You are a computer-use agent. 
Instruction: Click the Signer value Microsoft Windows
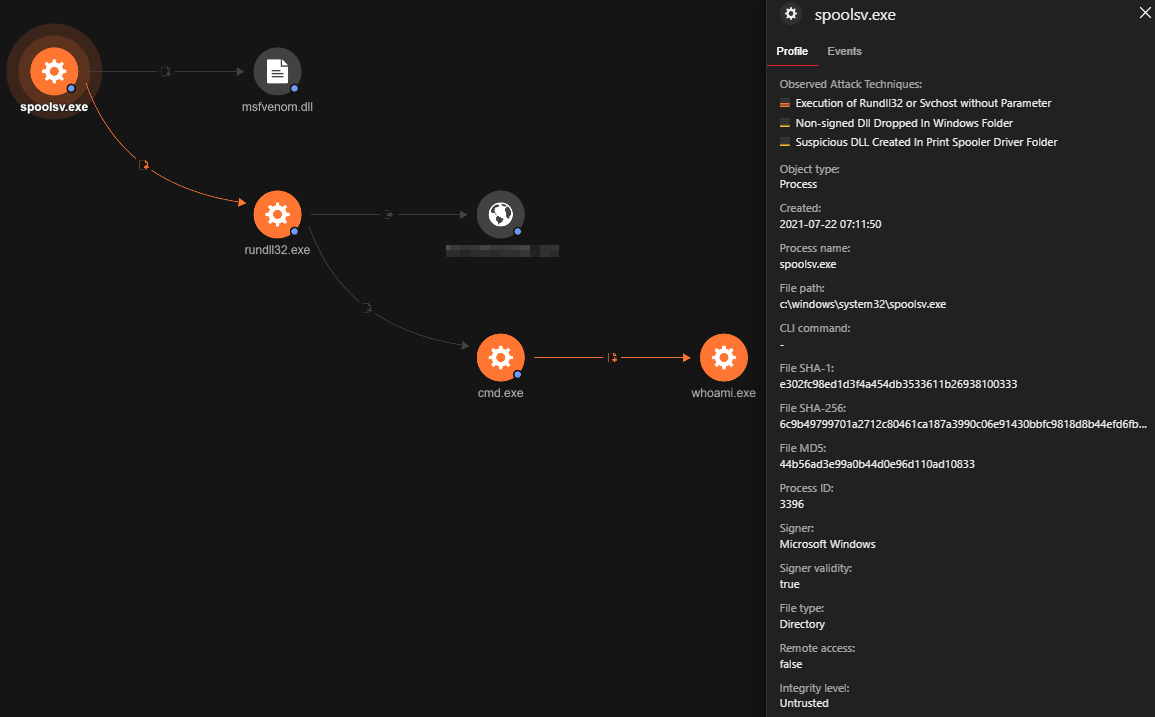point(827,544)
